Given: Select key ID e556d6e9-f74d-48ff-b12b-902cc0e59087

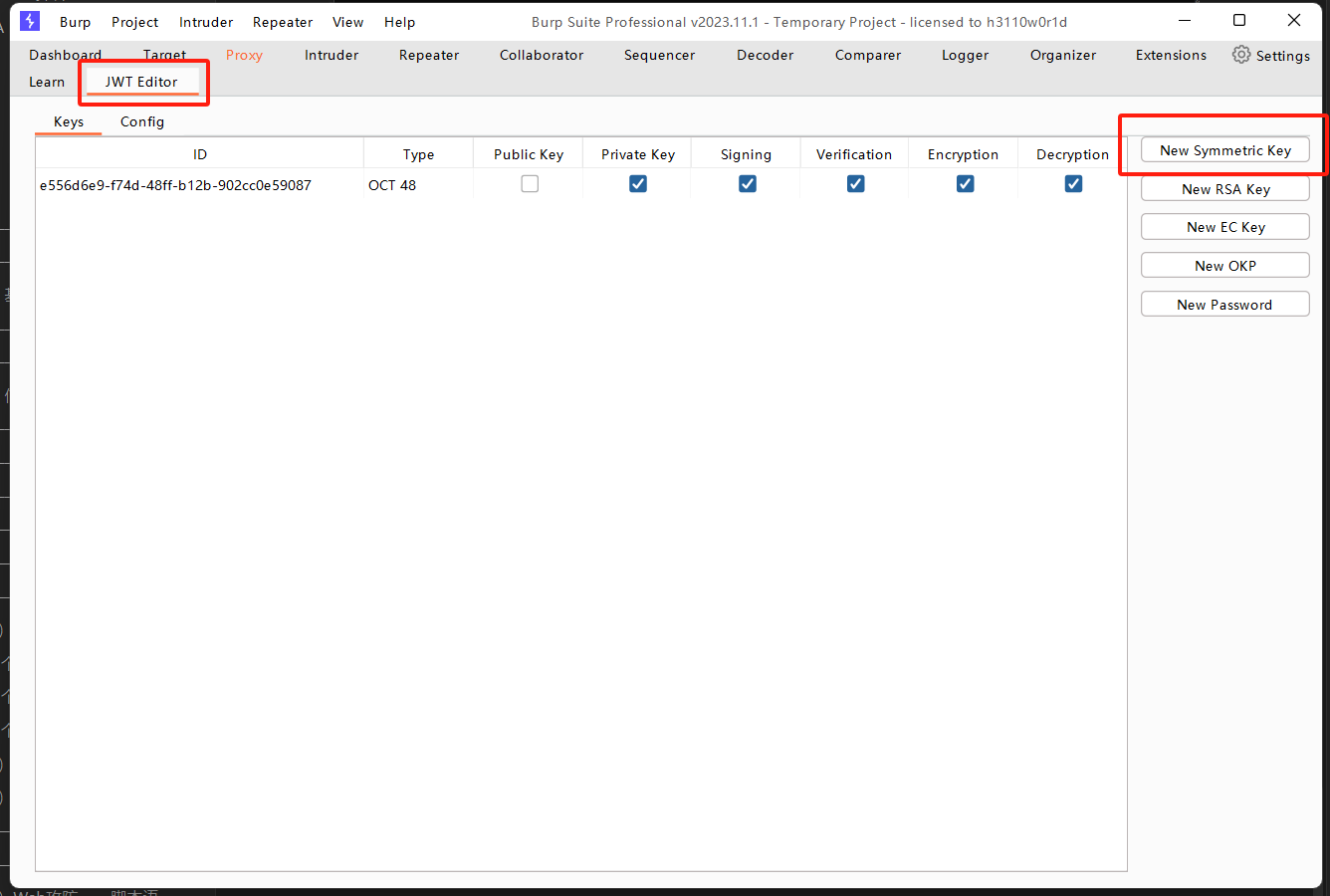Looking at the screenshot, I should [x=175, y=185].
